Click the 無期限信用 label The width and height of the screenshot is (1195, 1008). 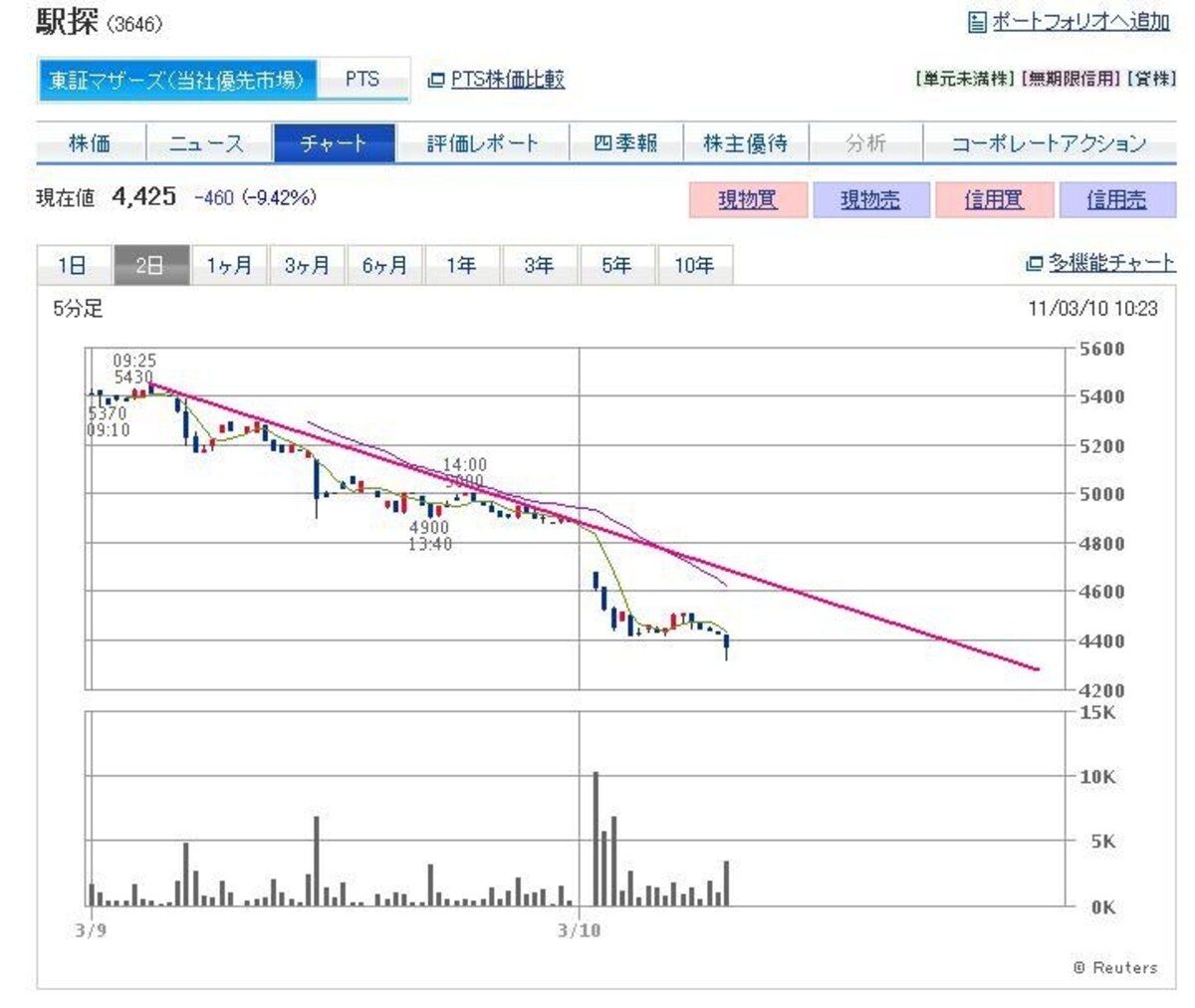(x=1071, y=80)
